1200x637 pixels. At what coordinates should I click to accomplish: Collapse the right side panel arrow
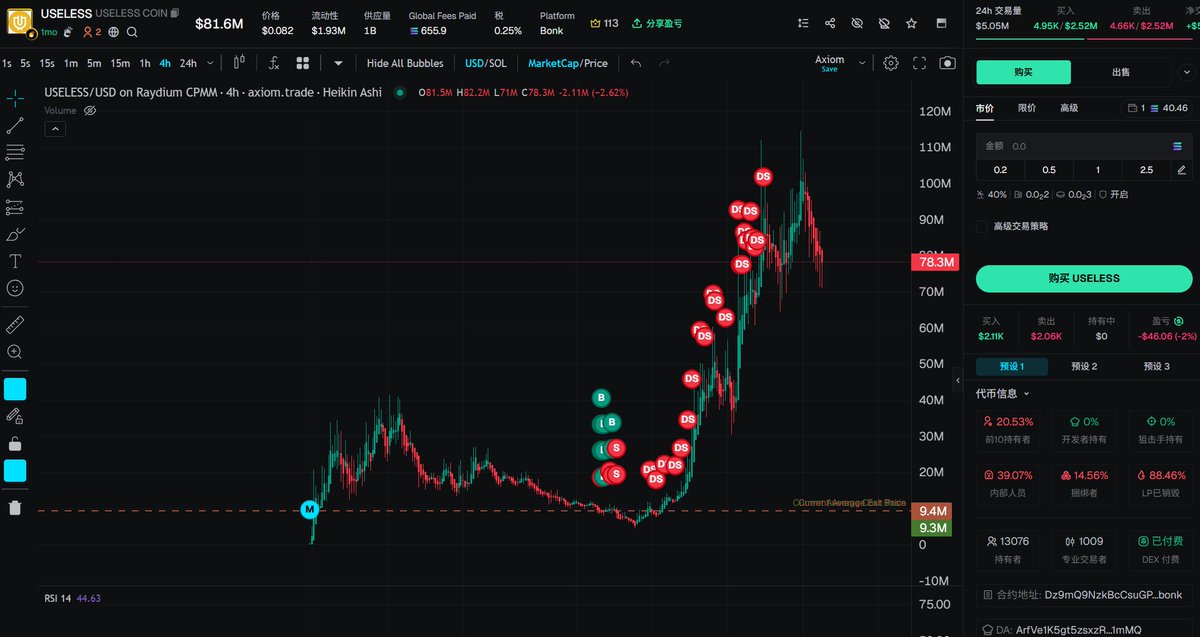(x=958, y=381)
